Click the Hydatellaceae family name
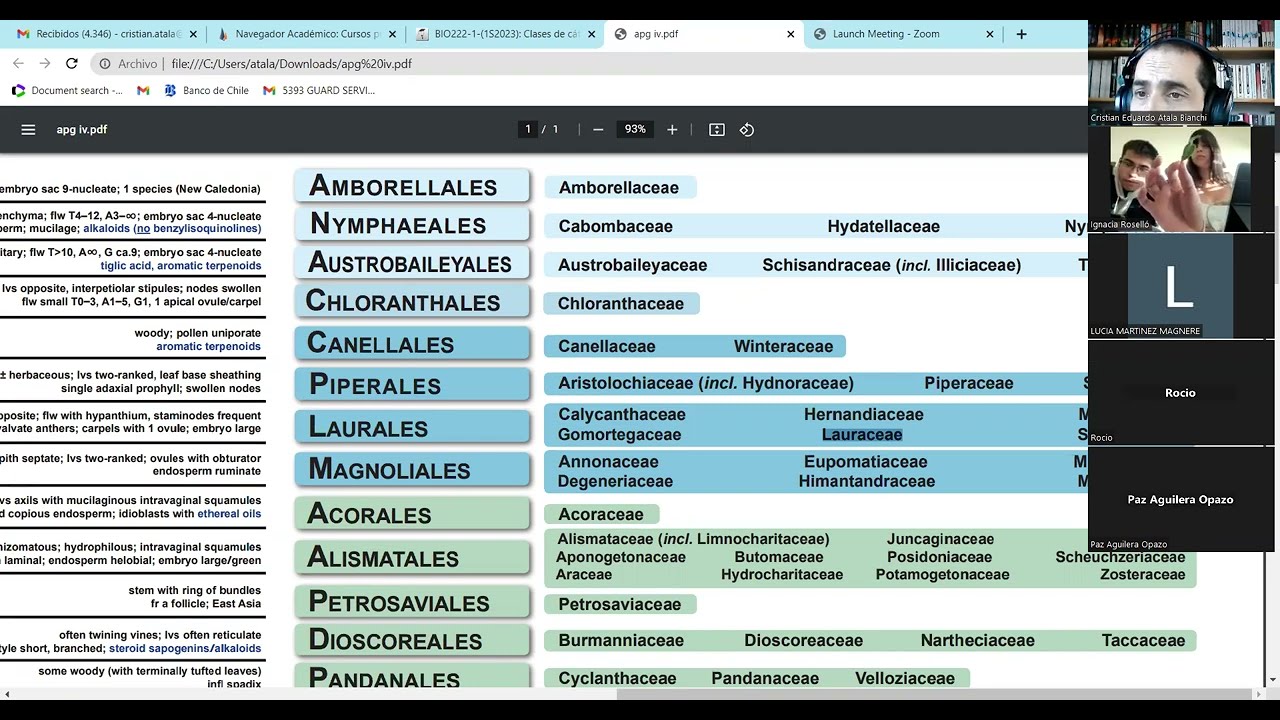Image resolution: width=1280 pixels, height=720 pixels. [x=884, y=226]
